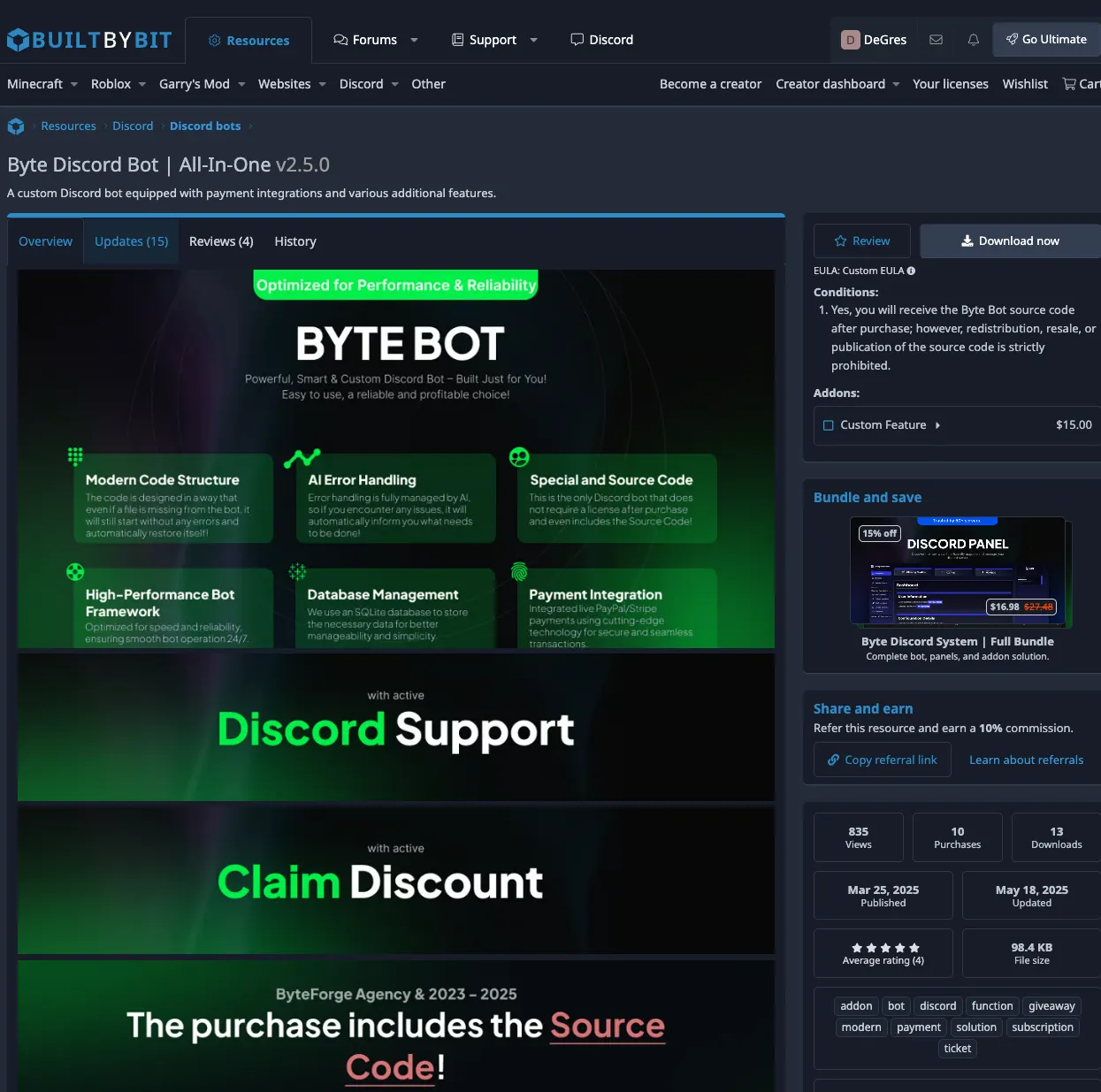Click the DeGres user avatar
Viewport: 1101px width, 1092px height.
click(850, 40)
